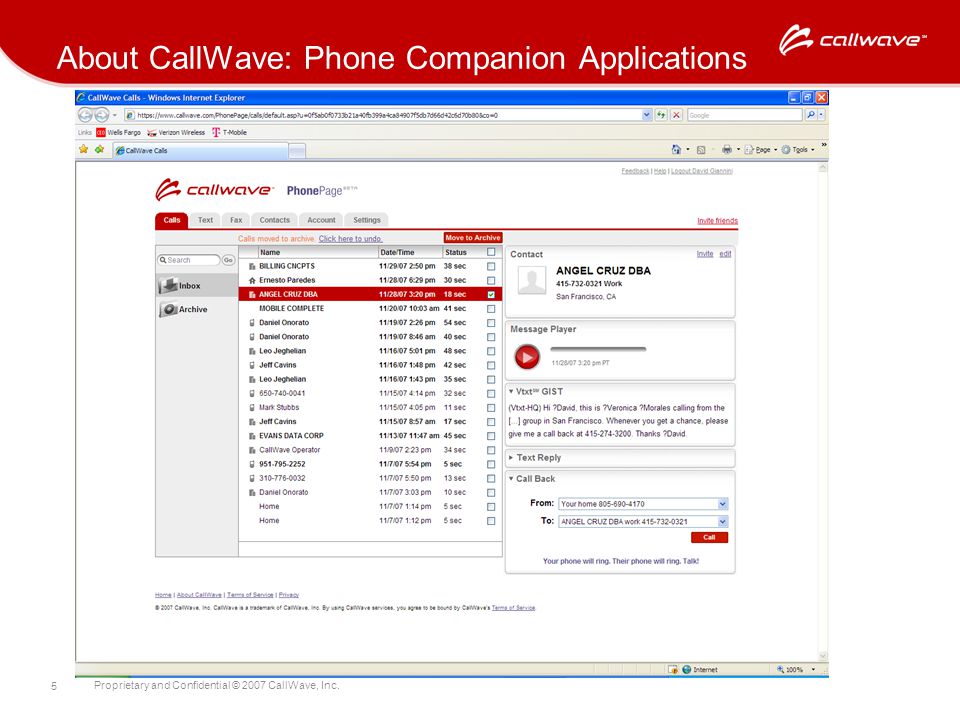960x720 pixels.
Task: Switch to the Text tab
Action: pyautogui.click(x=206, y=220)
